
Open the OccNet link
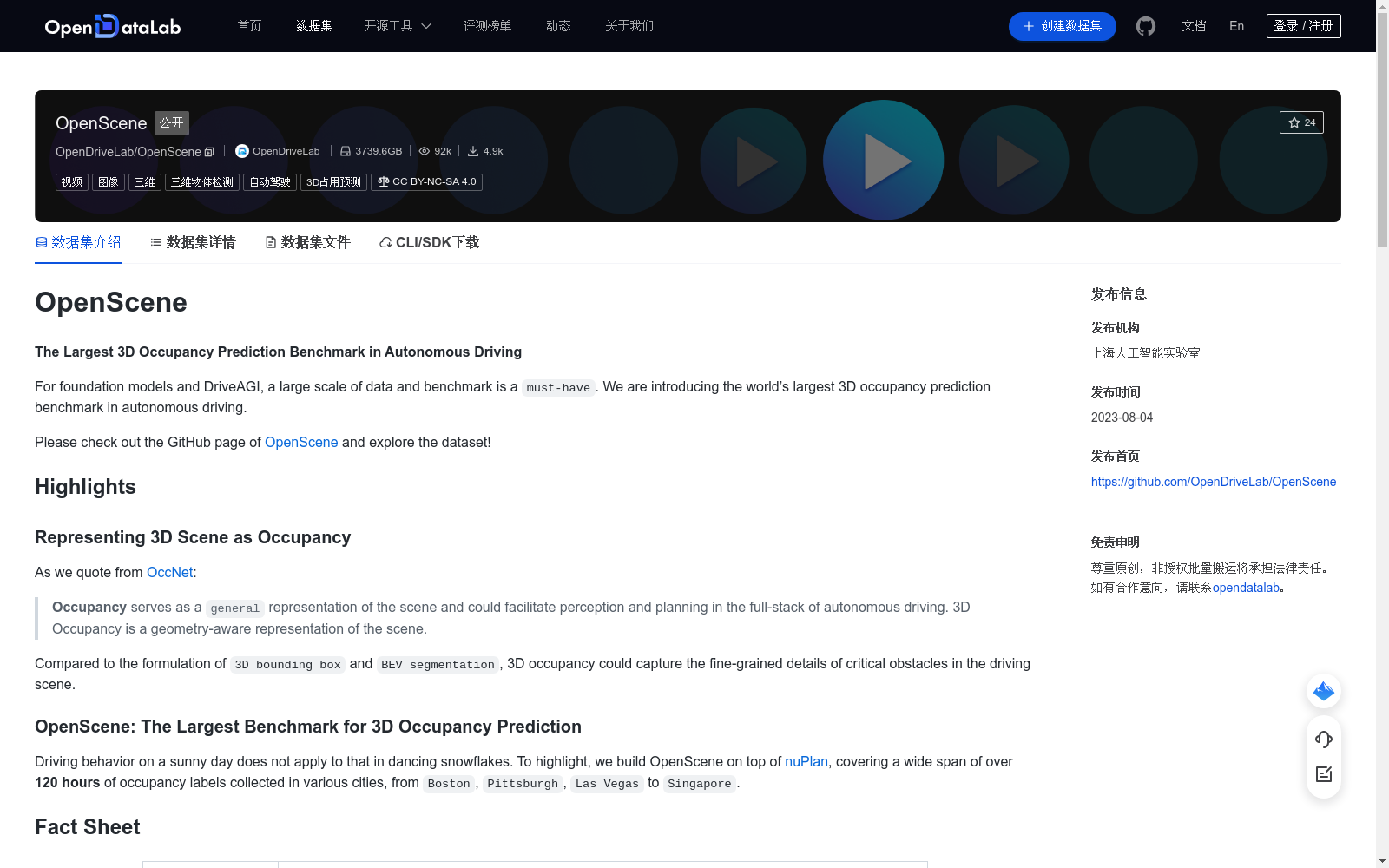(x=170, y=572)
